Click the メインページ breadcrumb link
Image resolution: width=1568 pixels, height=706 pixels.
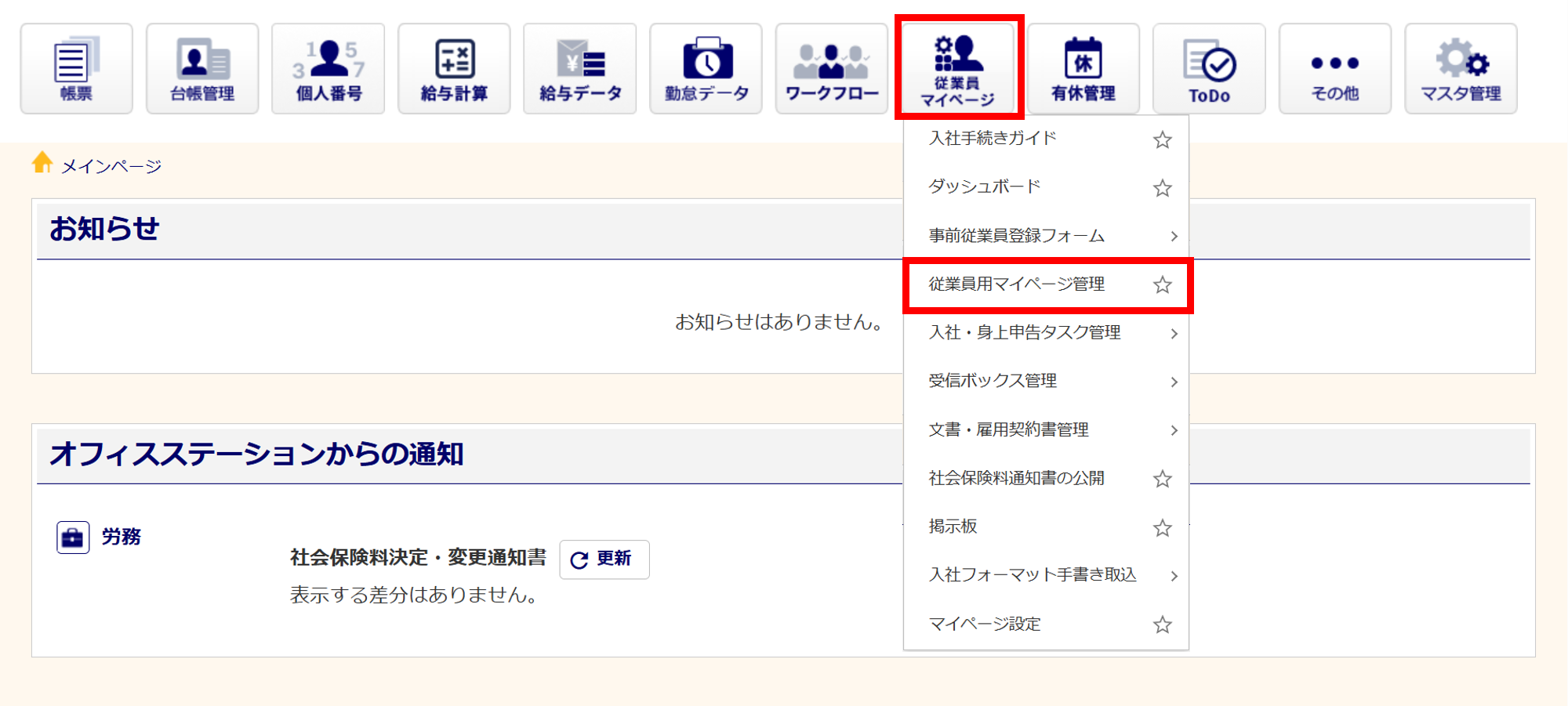tap(111, 166)
